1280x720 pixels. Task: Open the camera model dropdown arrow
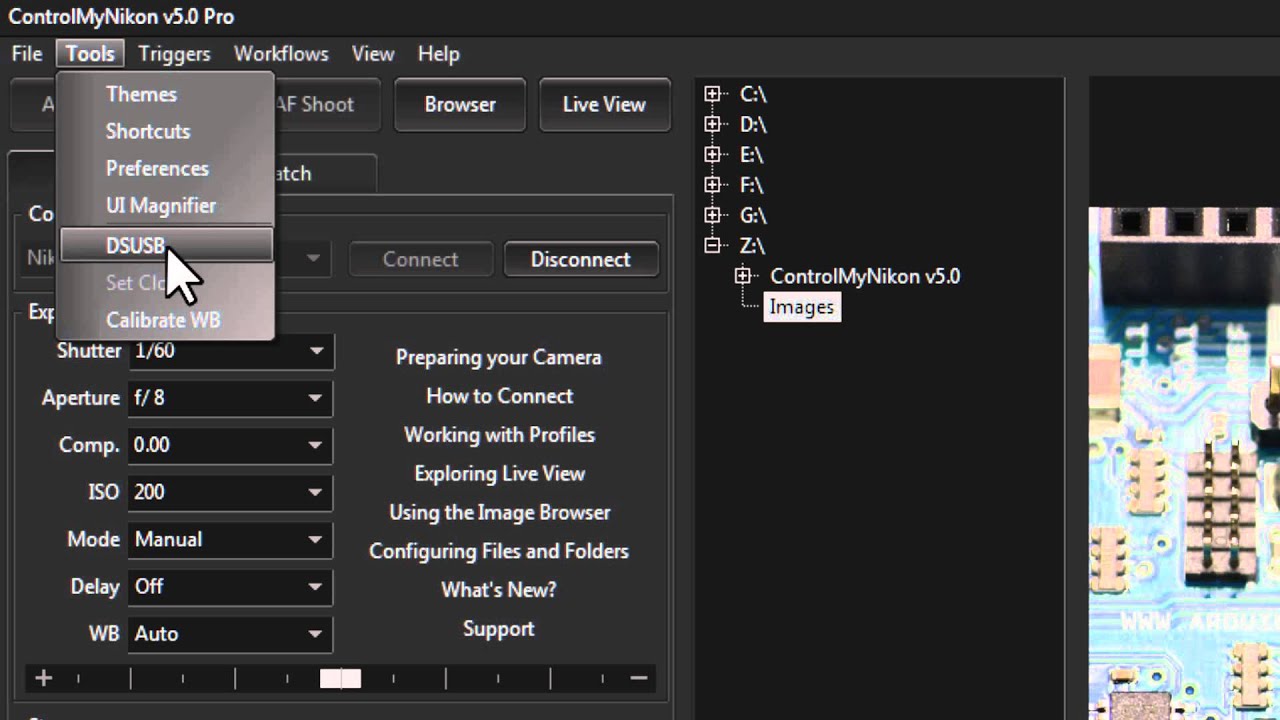(x=313, y=259)
